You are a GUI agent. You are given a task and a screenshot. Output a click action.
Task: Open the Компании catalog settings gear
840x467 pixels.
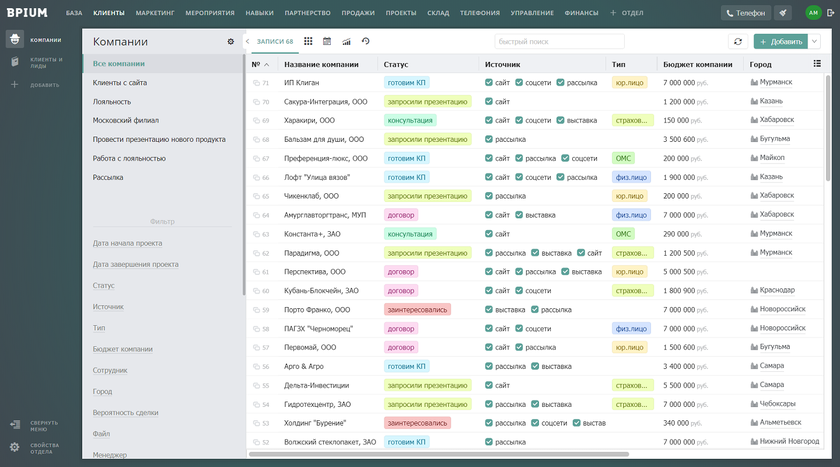[231, 42]
